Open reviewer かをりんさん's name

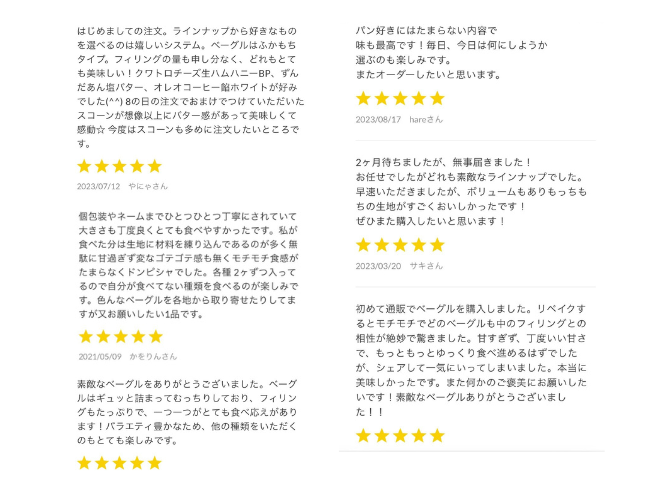pyautogui.click(x=153, y=356)
